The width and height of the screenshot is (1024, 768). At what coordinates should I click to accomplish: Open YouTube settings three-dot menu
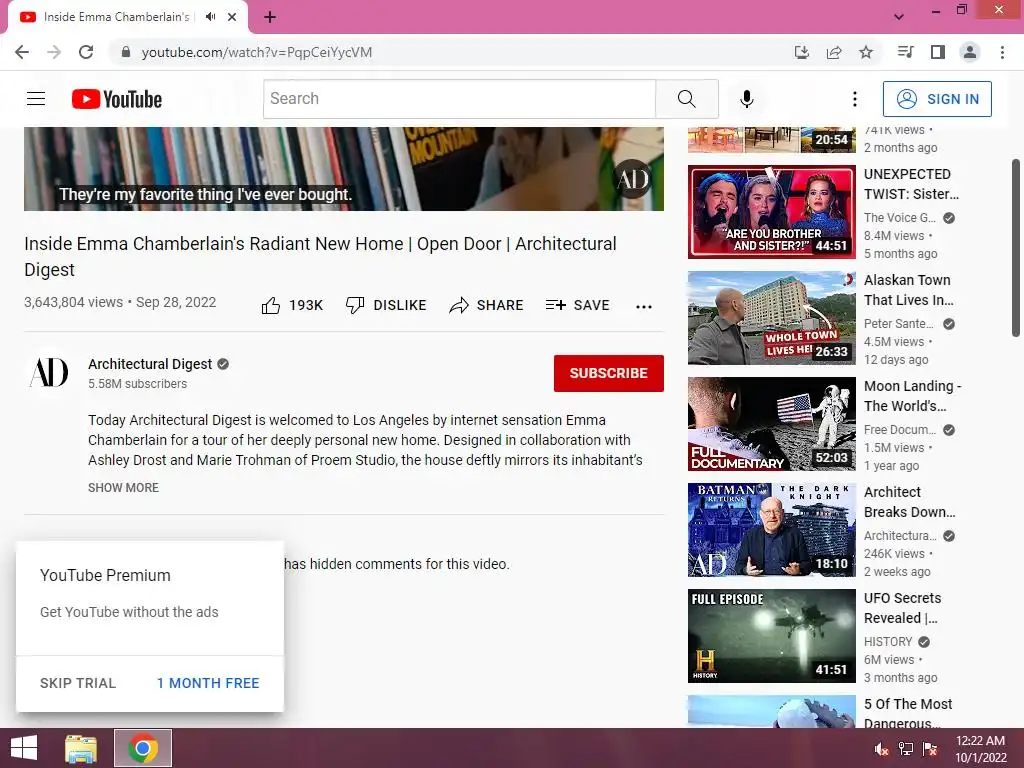click(854, 99)
